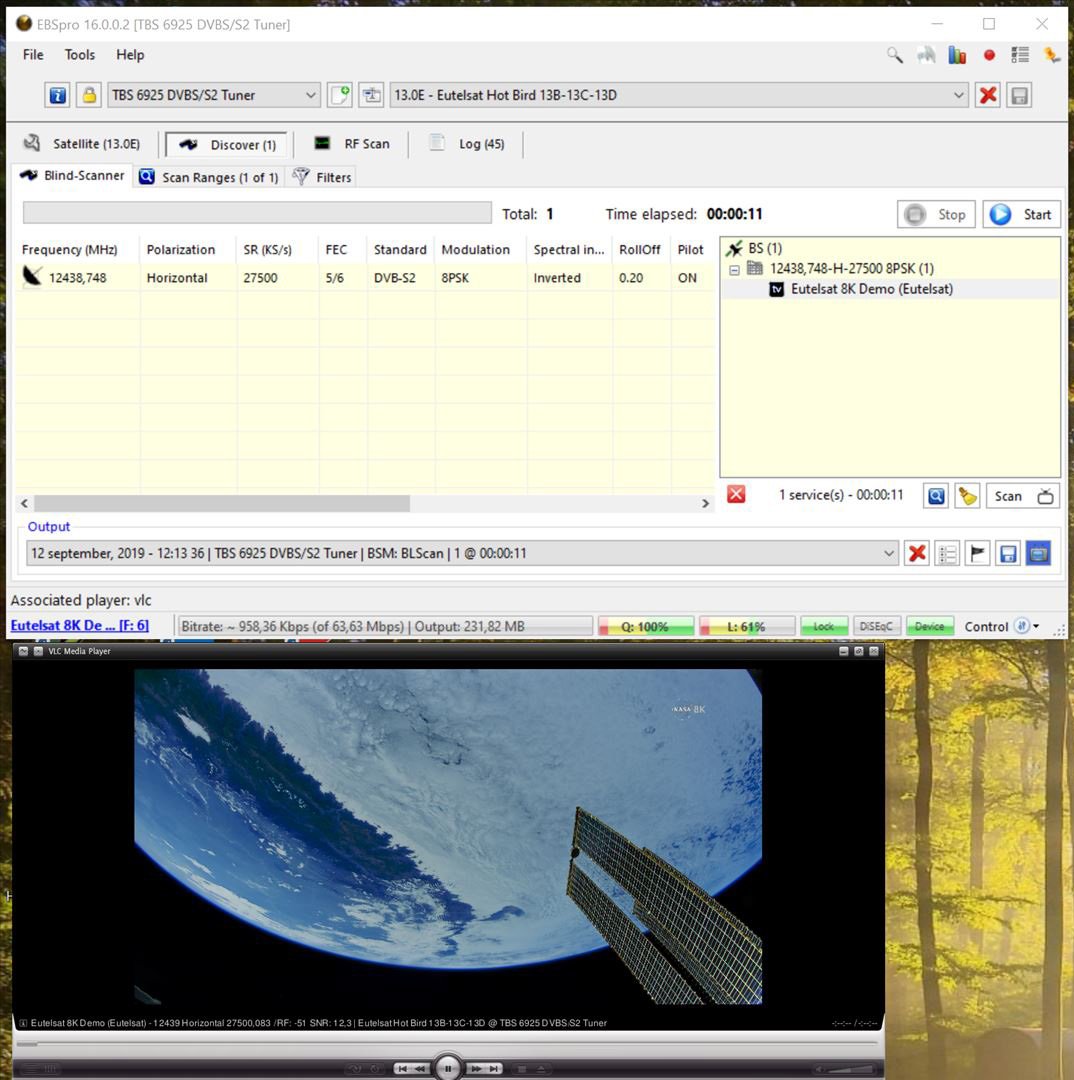The width and height of the screenshot is (1074, 1080).
Task: Click the red record dot icon
Action: click(989, 56)
